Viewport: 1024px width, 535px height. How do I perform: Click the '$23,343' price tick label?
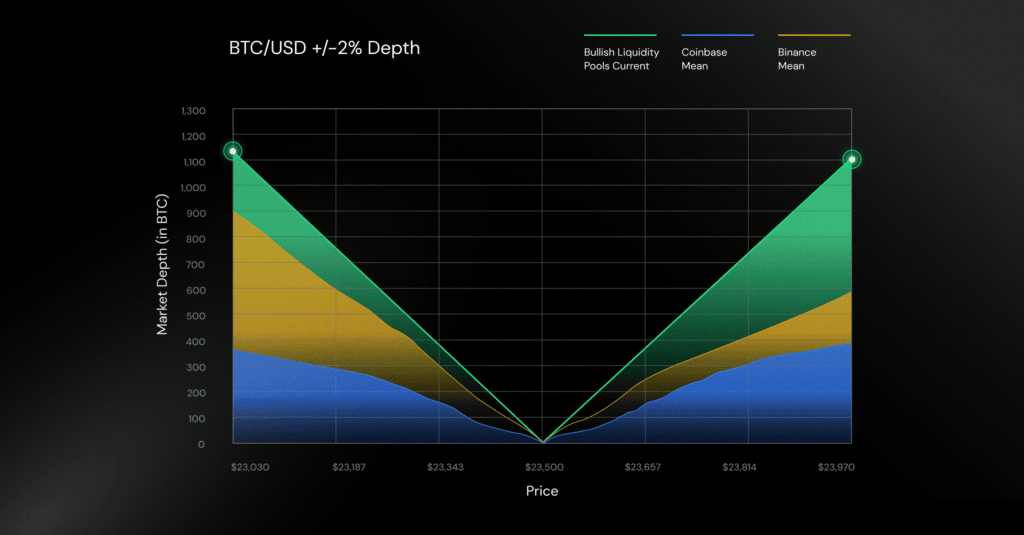(445, 467)
